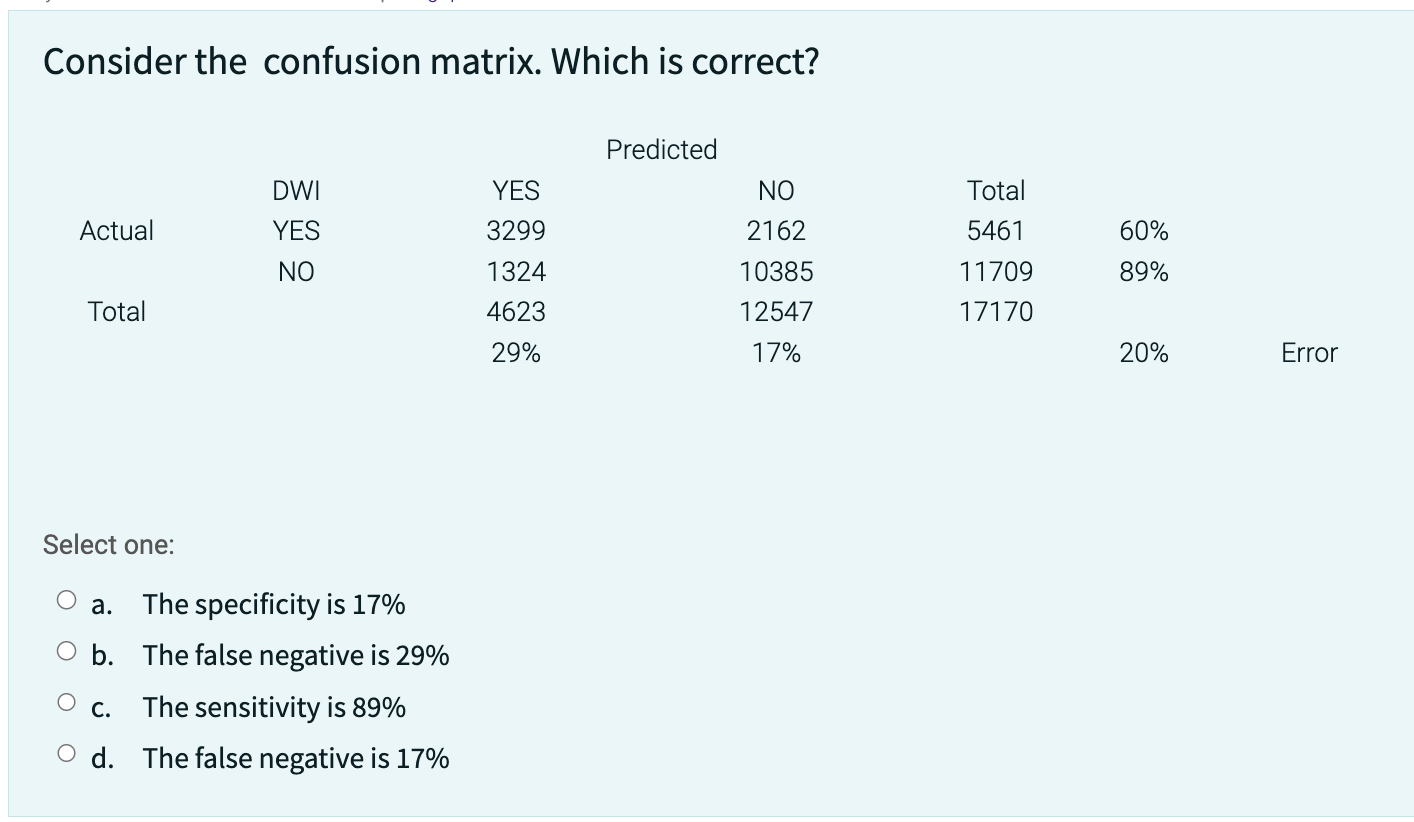Screen dimensions: 1414x822
Task: Click the 'DWI' table header
Action: point(297,190)
